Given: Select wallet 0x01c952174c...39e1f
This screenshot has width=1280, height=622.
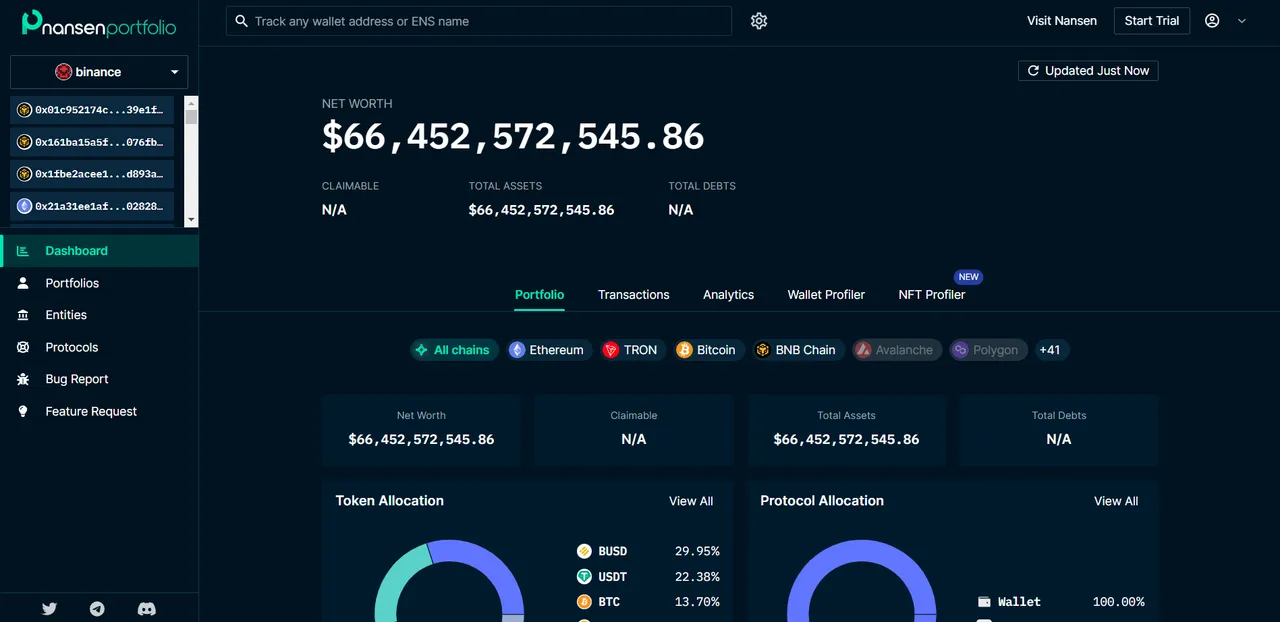Looking at the screenshot, I should tap(92, 110).
